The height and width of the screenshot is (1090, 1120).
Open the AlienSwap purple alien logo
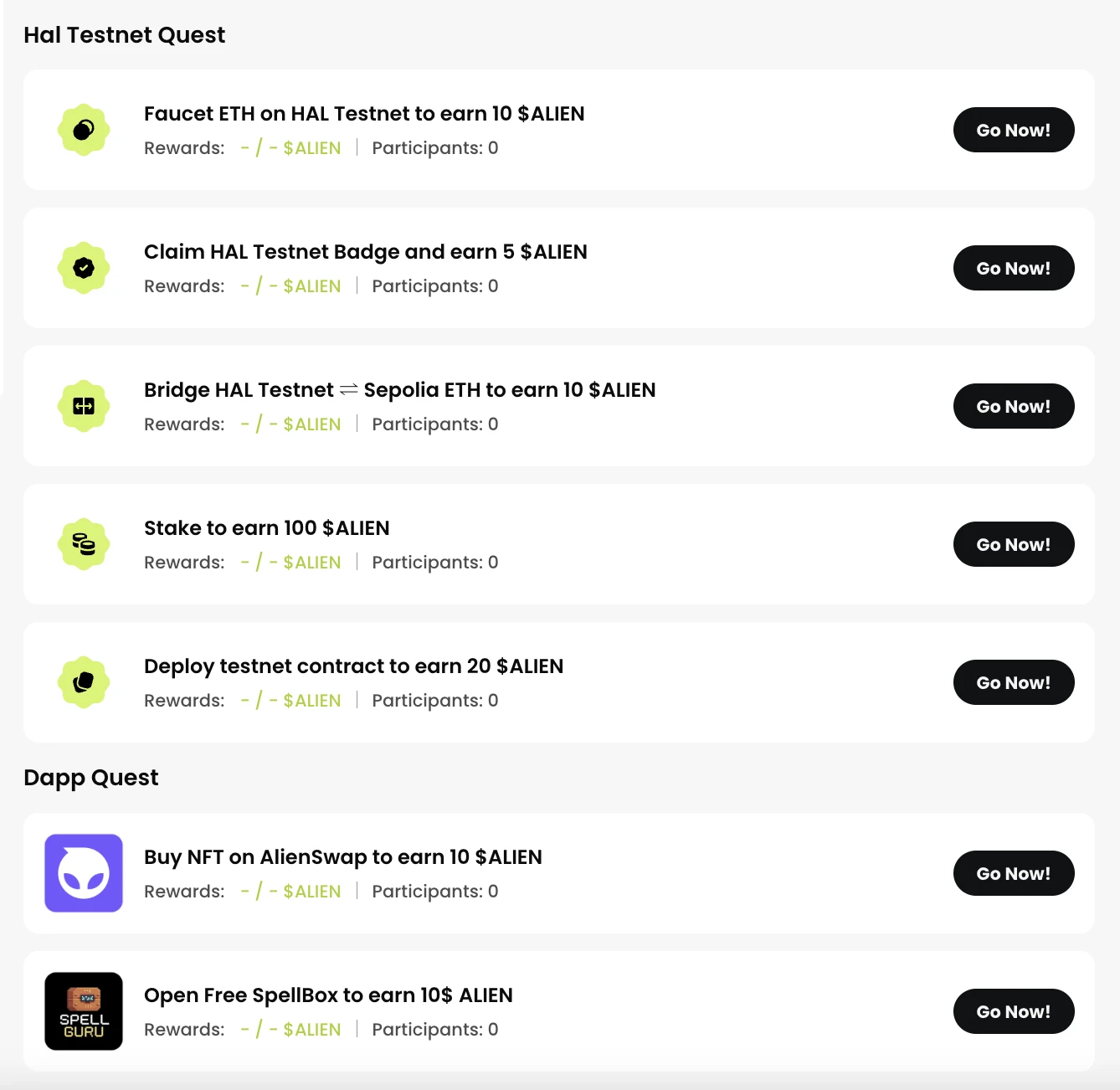tap(84, 873)
